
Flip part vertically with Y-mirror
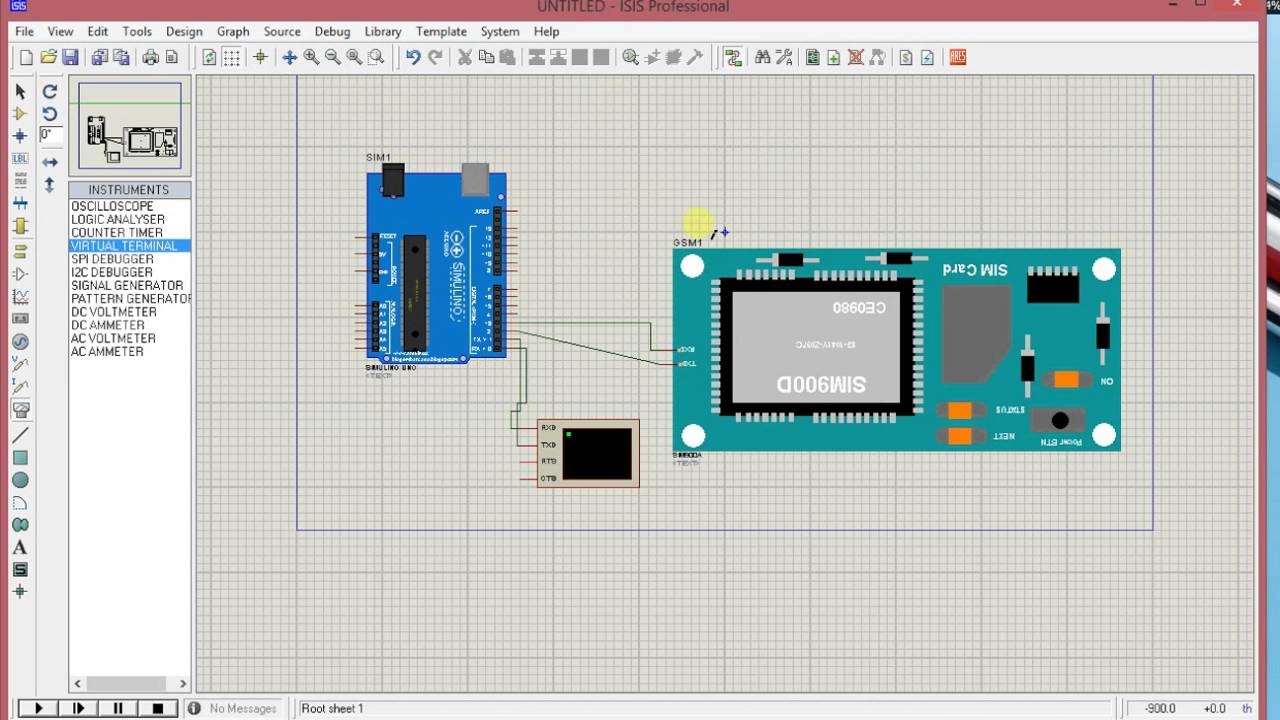pos(50,184)
